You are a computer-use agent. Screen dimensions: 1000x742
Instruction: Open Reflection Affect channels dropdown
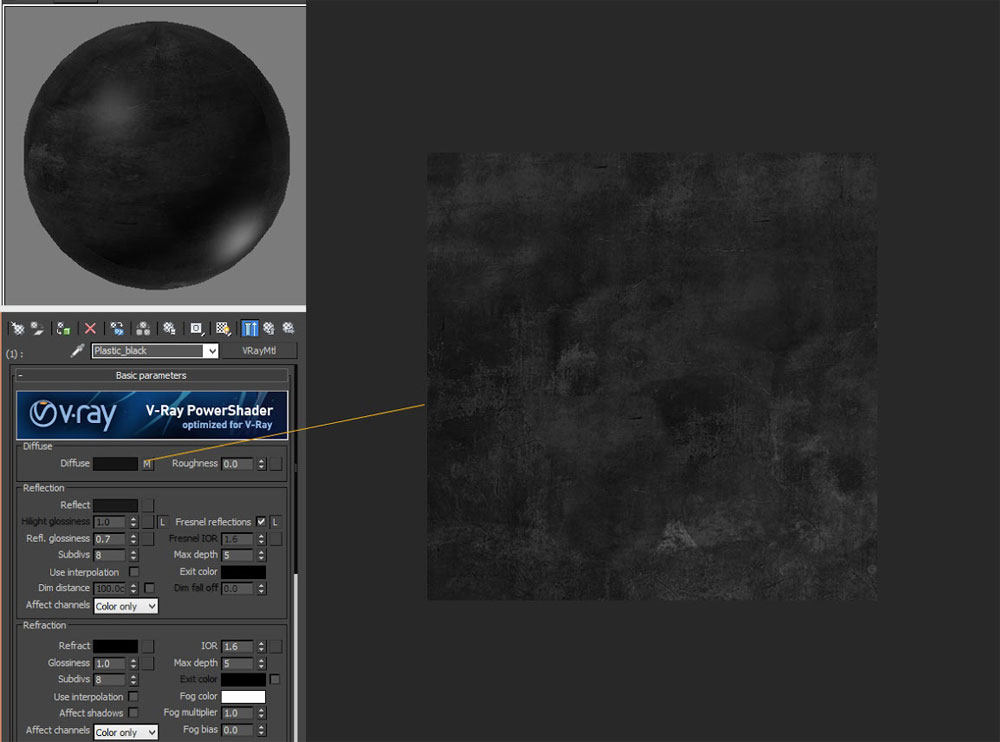pyautogui.click(x=126, y=606)
